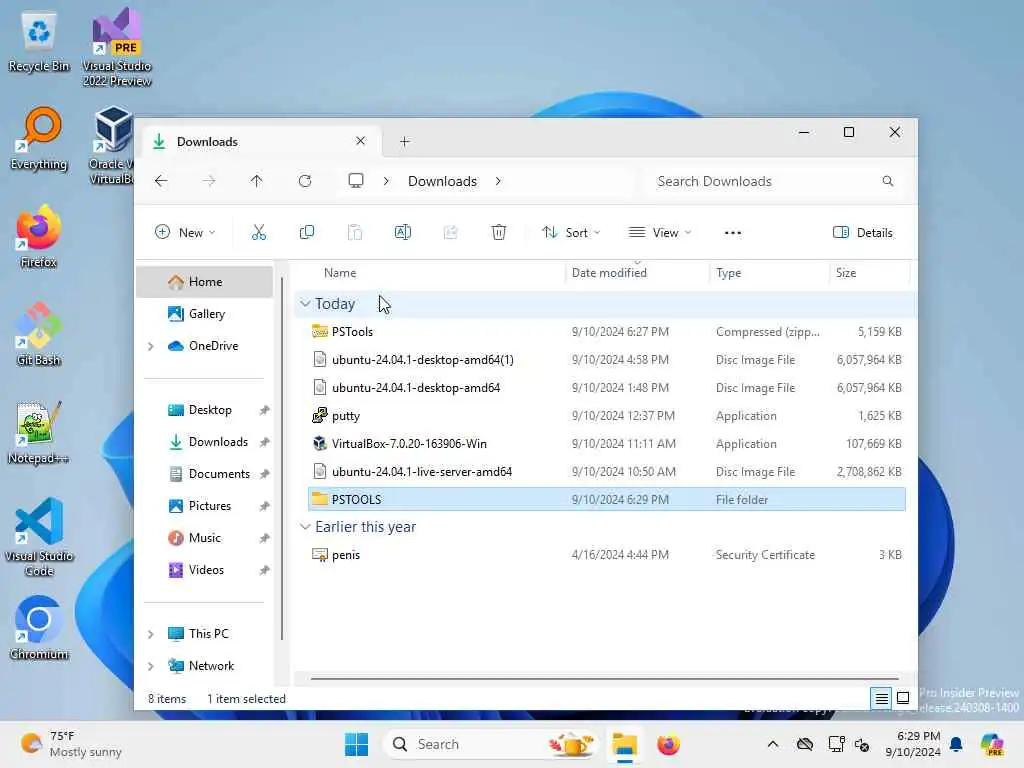The height and width of the screenshot is (768, 1024).
Task: Close the Downloads tab
Action: [x=360, y=141]
